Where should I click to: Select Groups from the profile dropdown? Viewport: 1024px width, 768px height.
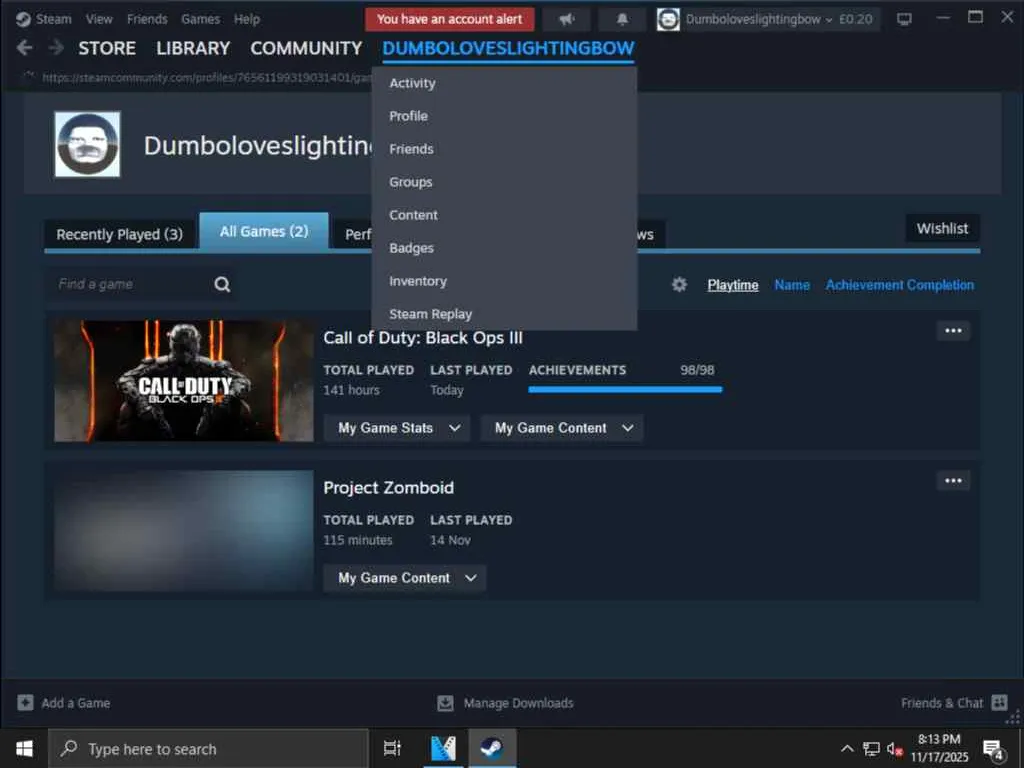pos(504,182)
